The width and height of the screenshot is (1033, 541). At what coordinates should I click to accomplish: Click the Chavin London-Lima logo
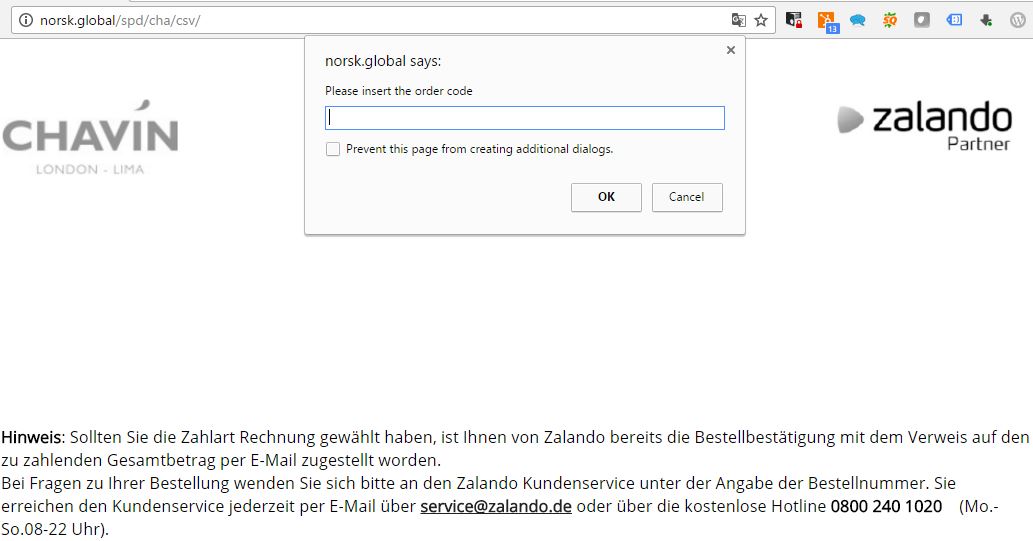[x=90, y=138]
